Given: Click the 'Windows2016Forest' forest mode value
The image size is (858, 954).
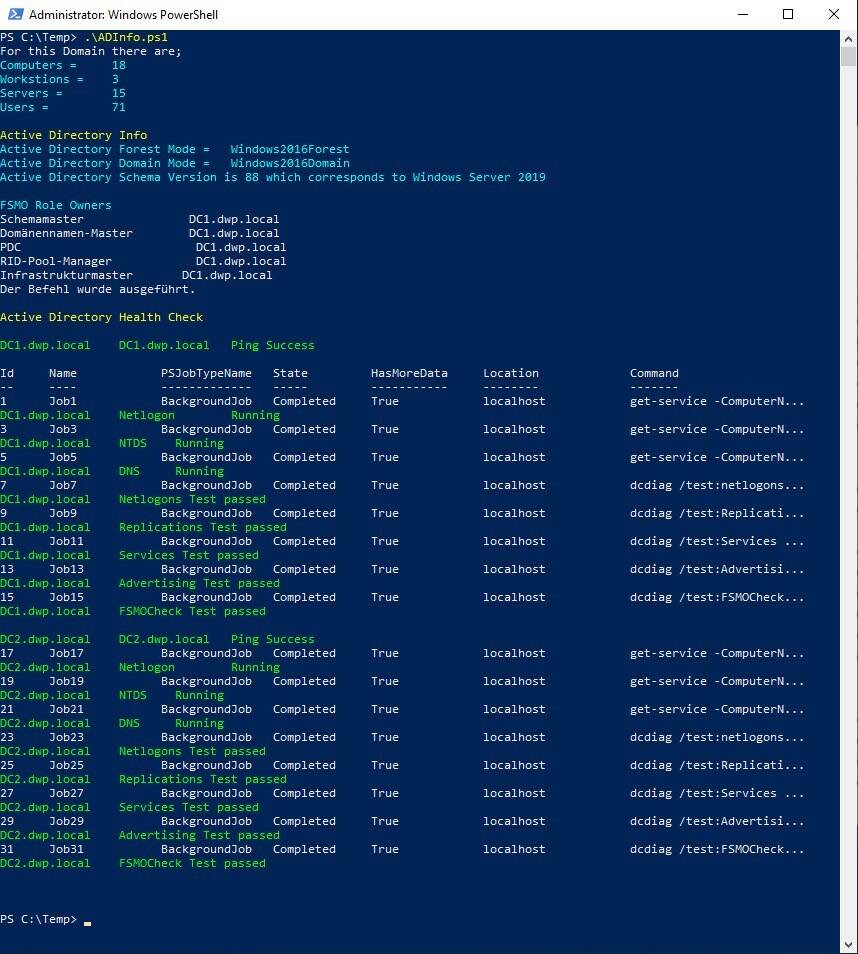Looking at the screenshot, I should pos(289,149).
